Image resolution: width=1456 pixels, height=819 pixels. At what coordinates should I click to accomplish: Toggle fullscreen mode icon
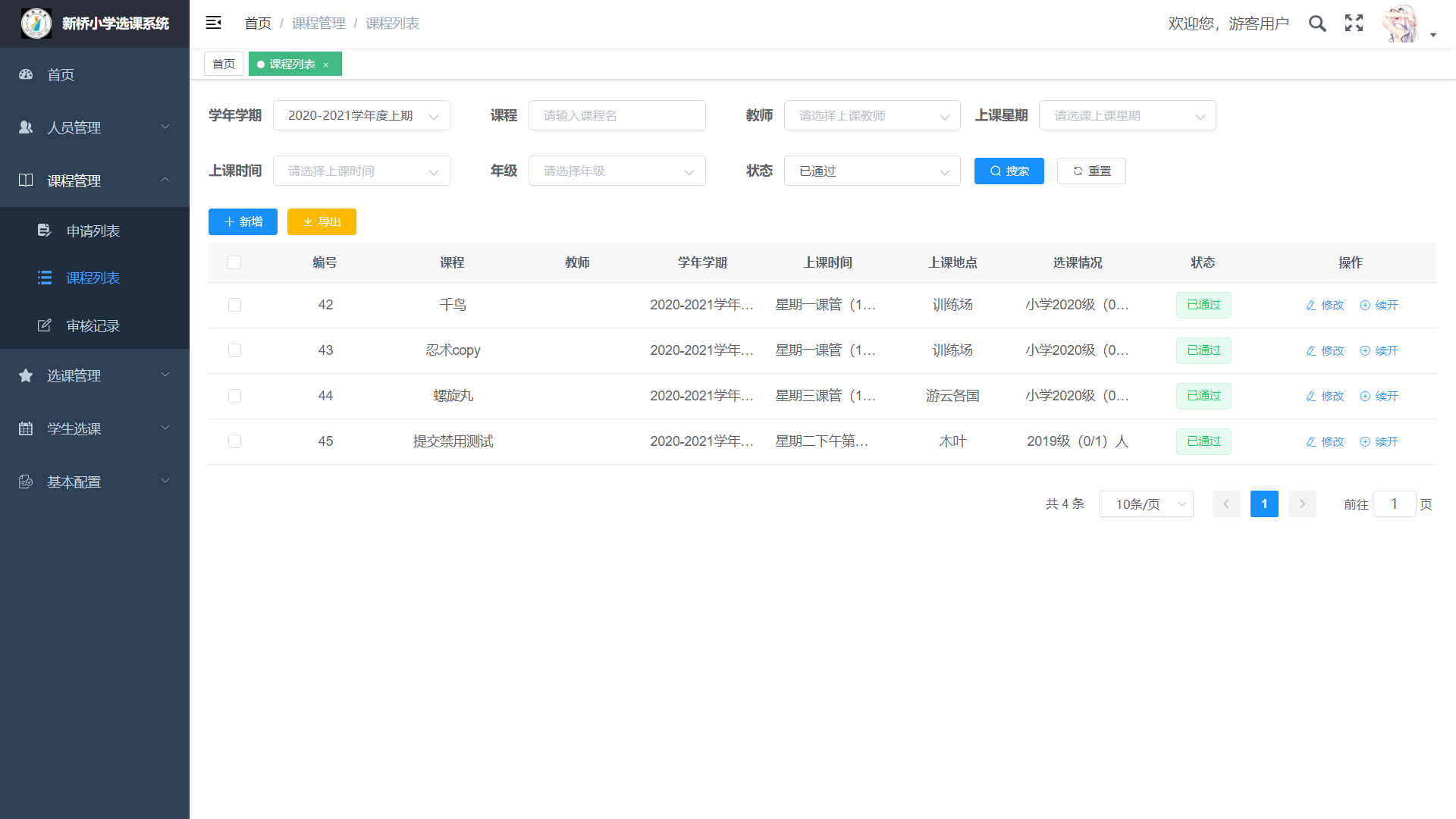1354,24
